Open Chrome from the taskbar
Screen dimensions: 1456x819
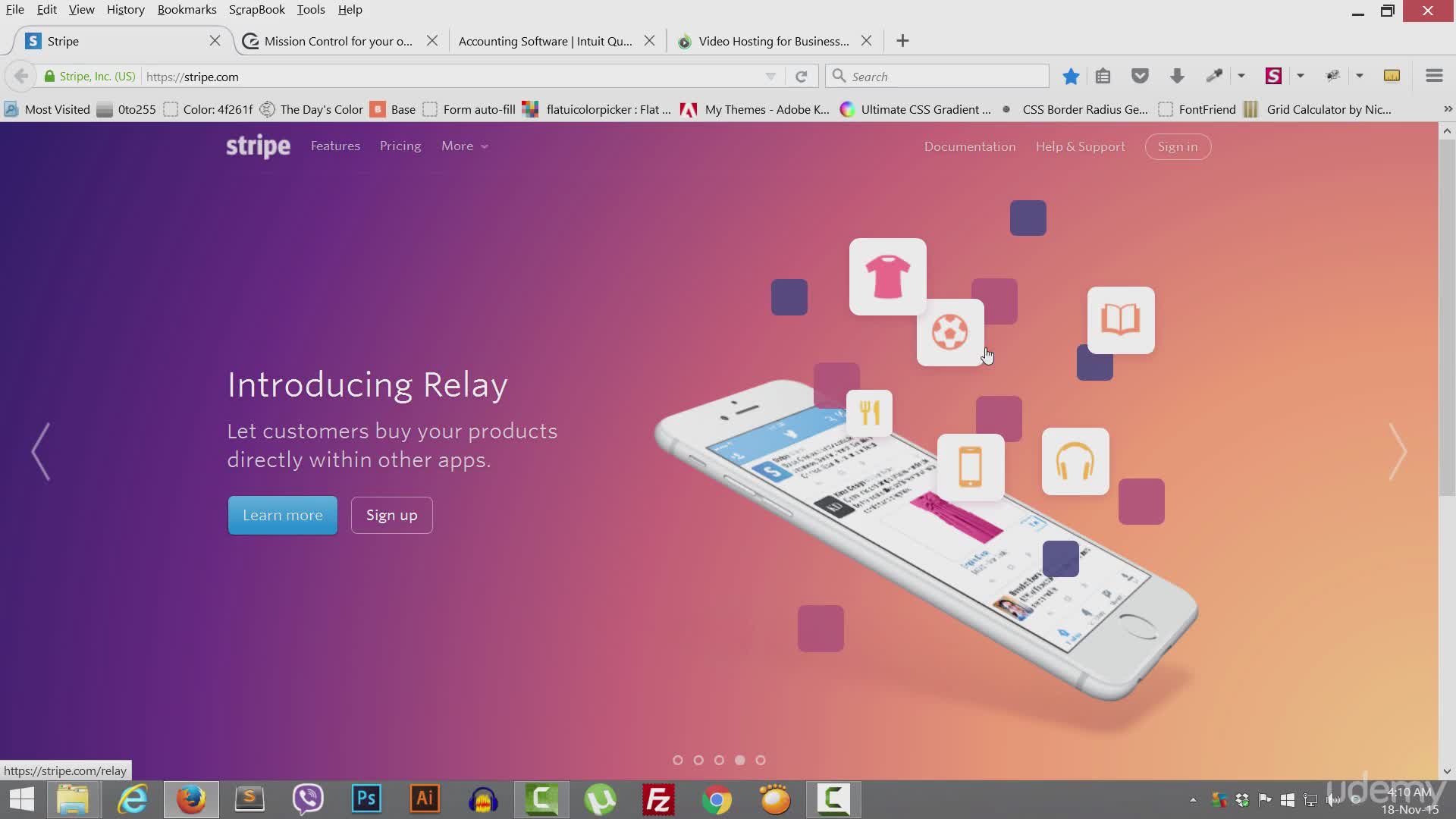(x=717, y=799)
